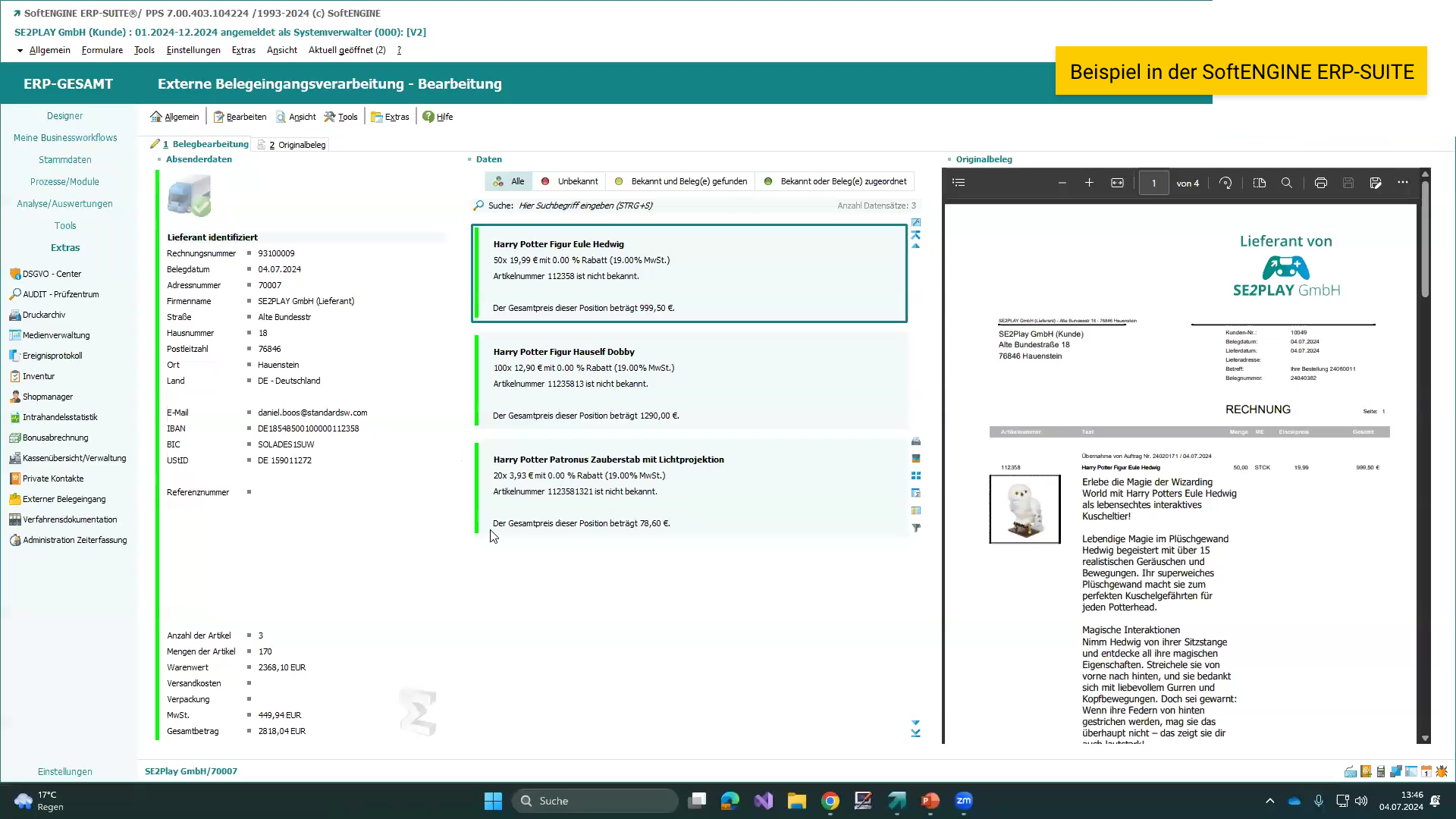Image resolution: width=1456 pixels, height=819 pixels.
Task: Jump to first record with top arrow
Action: pos(916,235)
